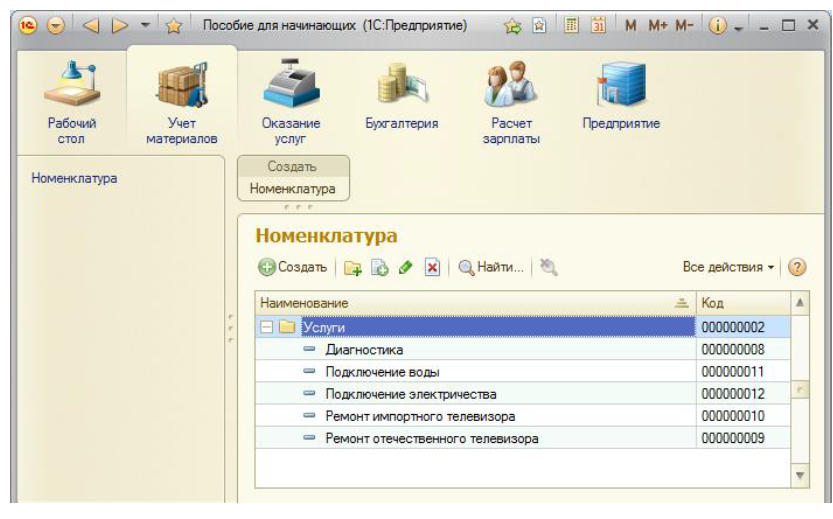The height and width of the screenshot is (519, 833).
Task: Select the Услуги folder row
Action: point(523,327)
